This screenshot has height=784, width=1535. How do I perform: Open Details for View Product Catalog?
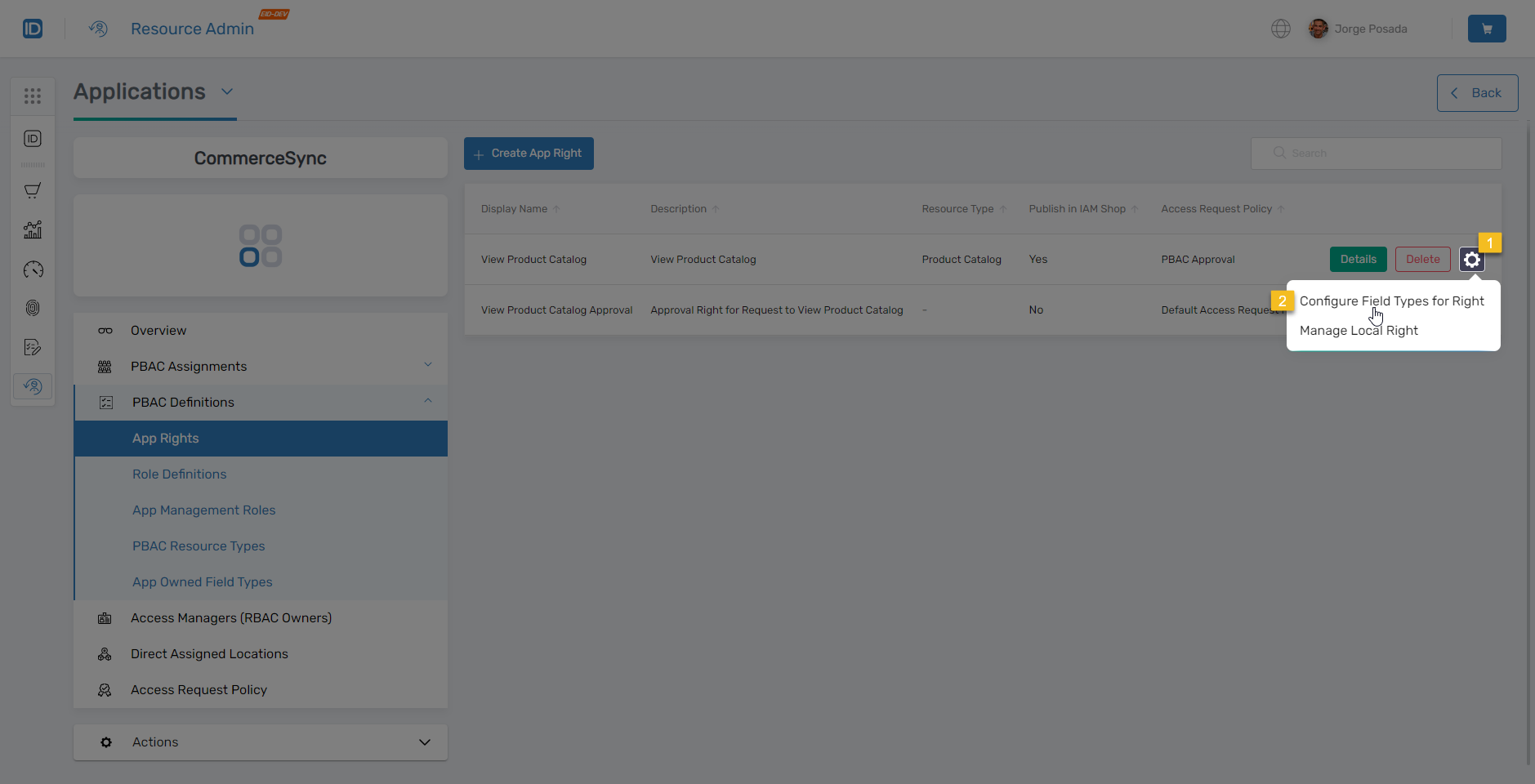point(1357,259)
